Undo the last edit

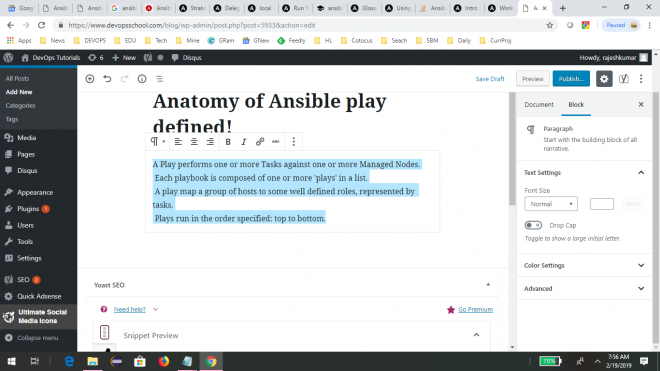[107, 79]
